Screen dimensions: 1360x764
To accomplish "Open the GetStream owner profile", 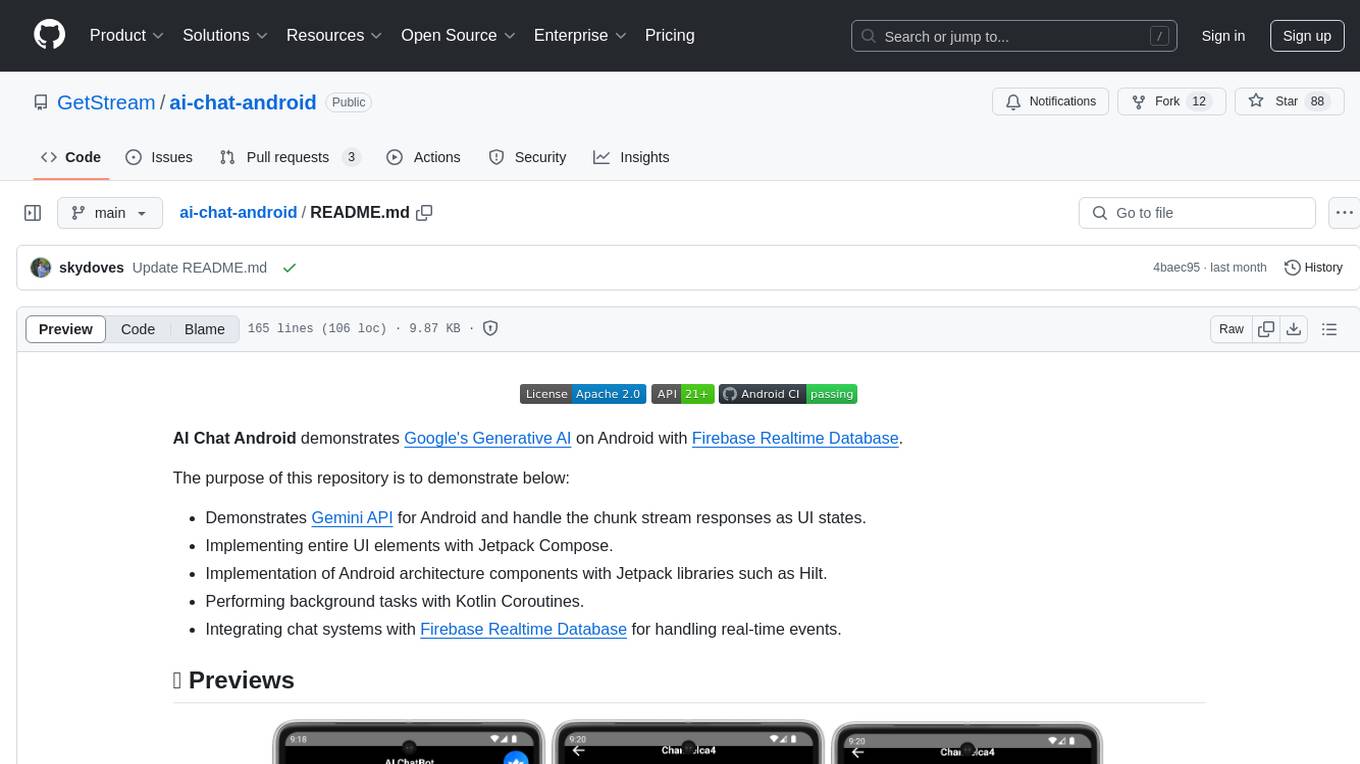I will click(106, 102).
